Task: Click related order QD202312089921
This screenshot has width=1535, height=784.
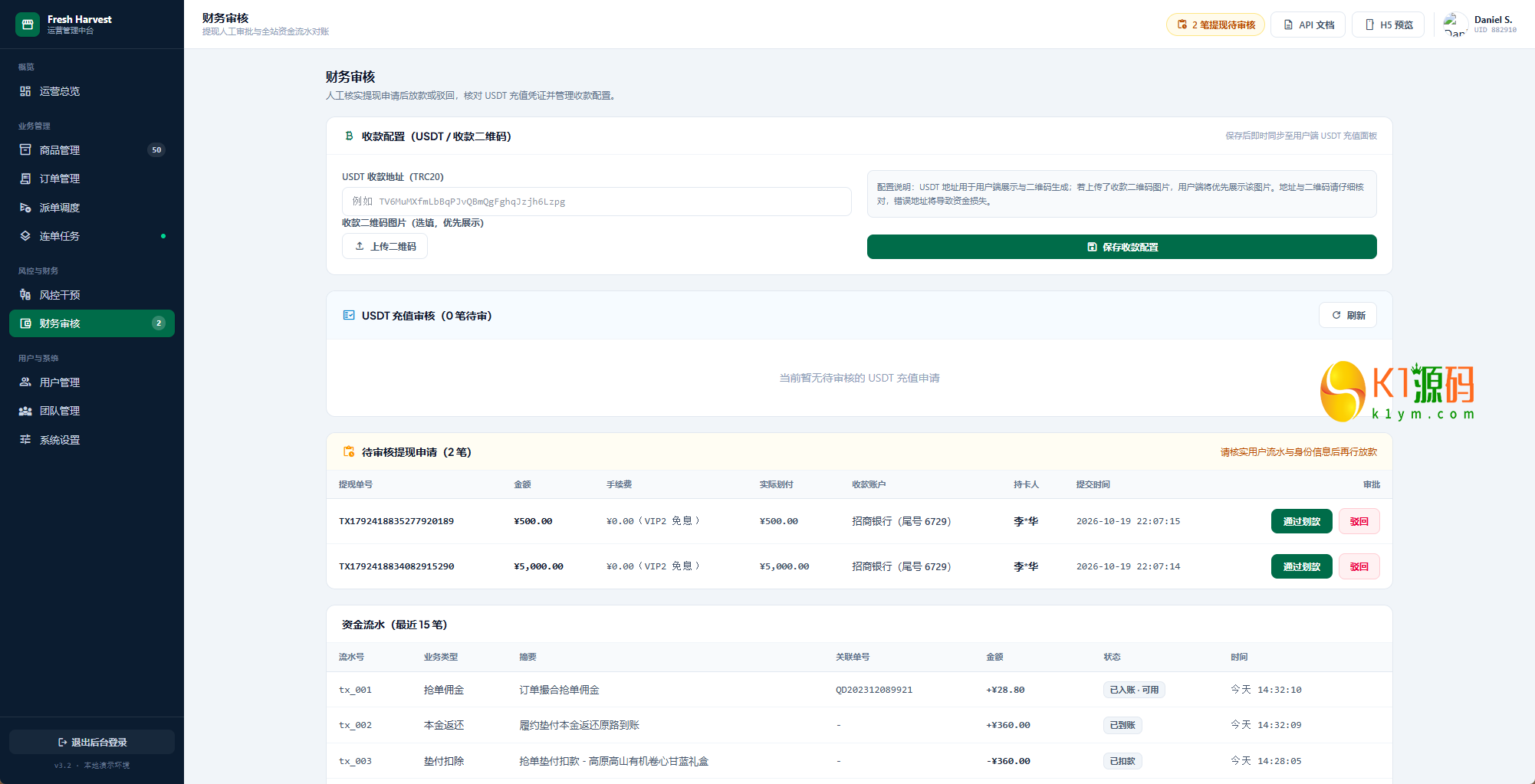Action: pyautogui.click(x=874, y=690)
